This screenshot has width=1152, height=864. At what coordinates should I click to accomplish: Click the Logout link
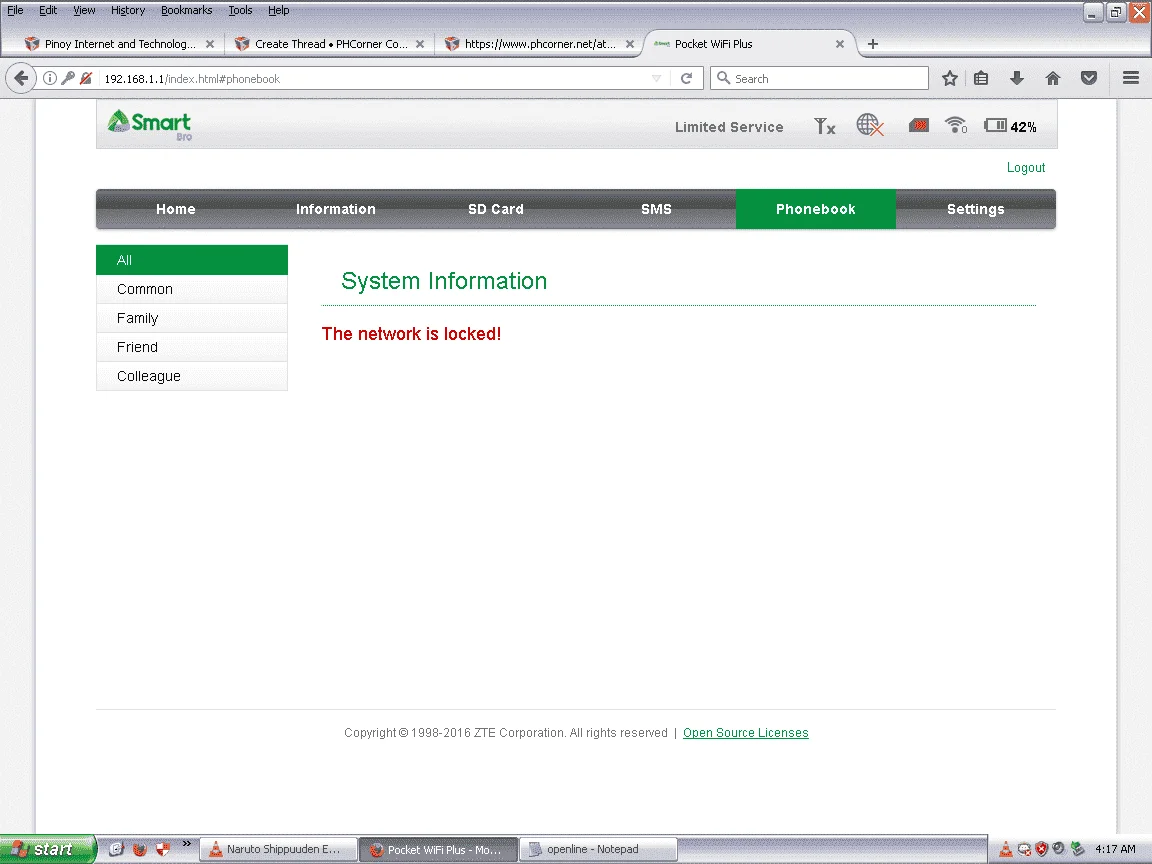point(1026,168)
